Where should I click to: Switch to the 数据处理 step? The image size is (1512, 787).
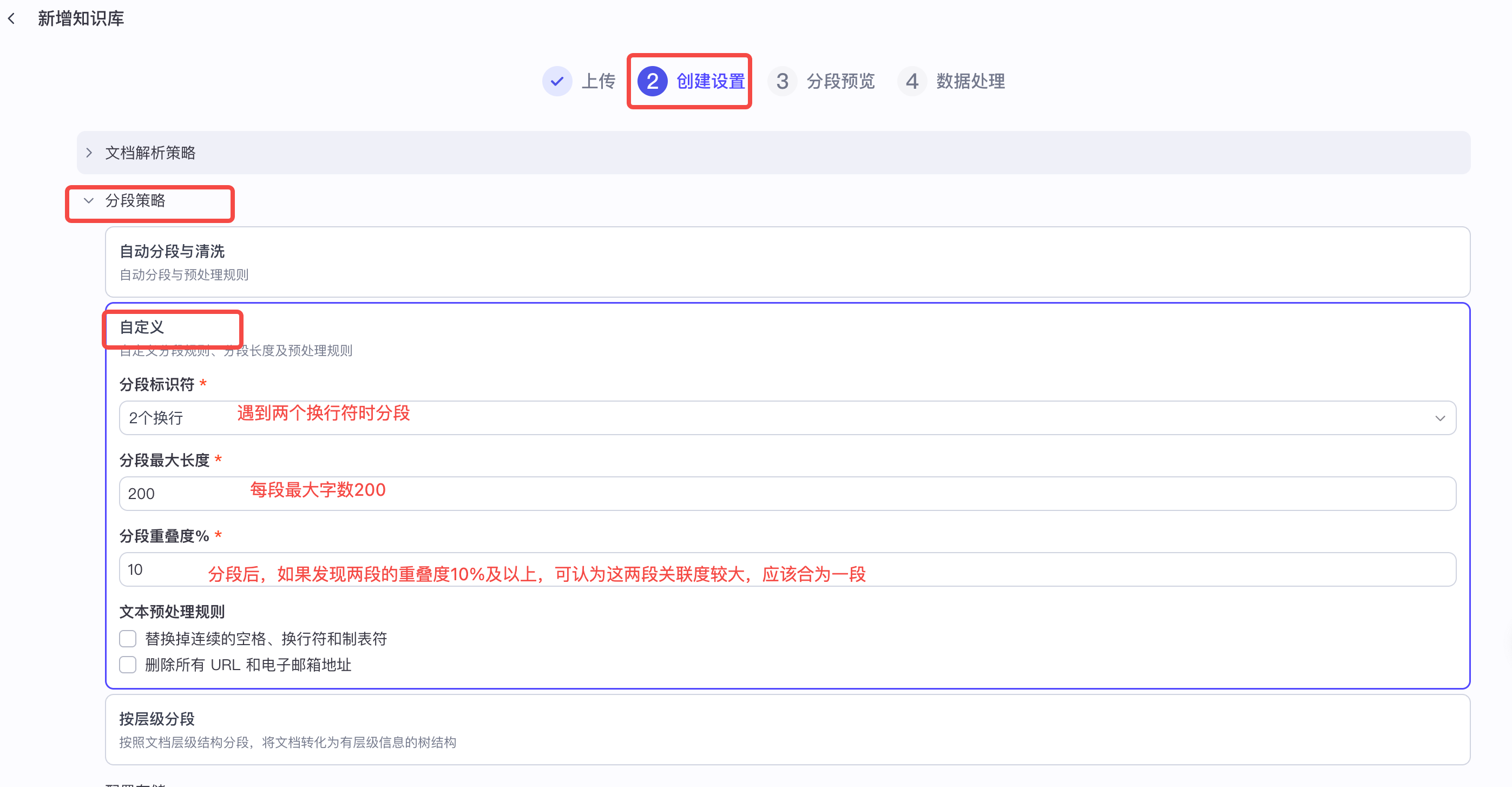pos(970,81)
